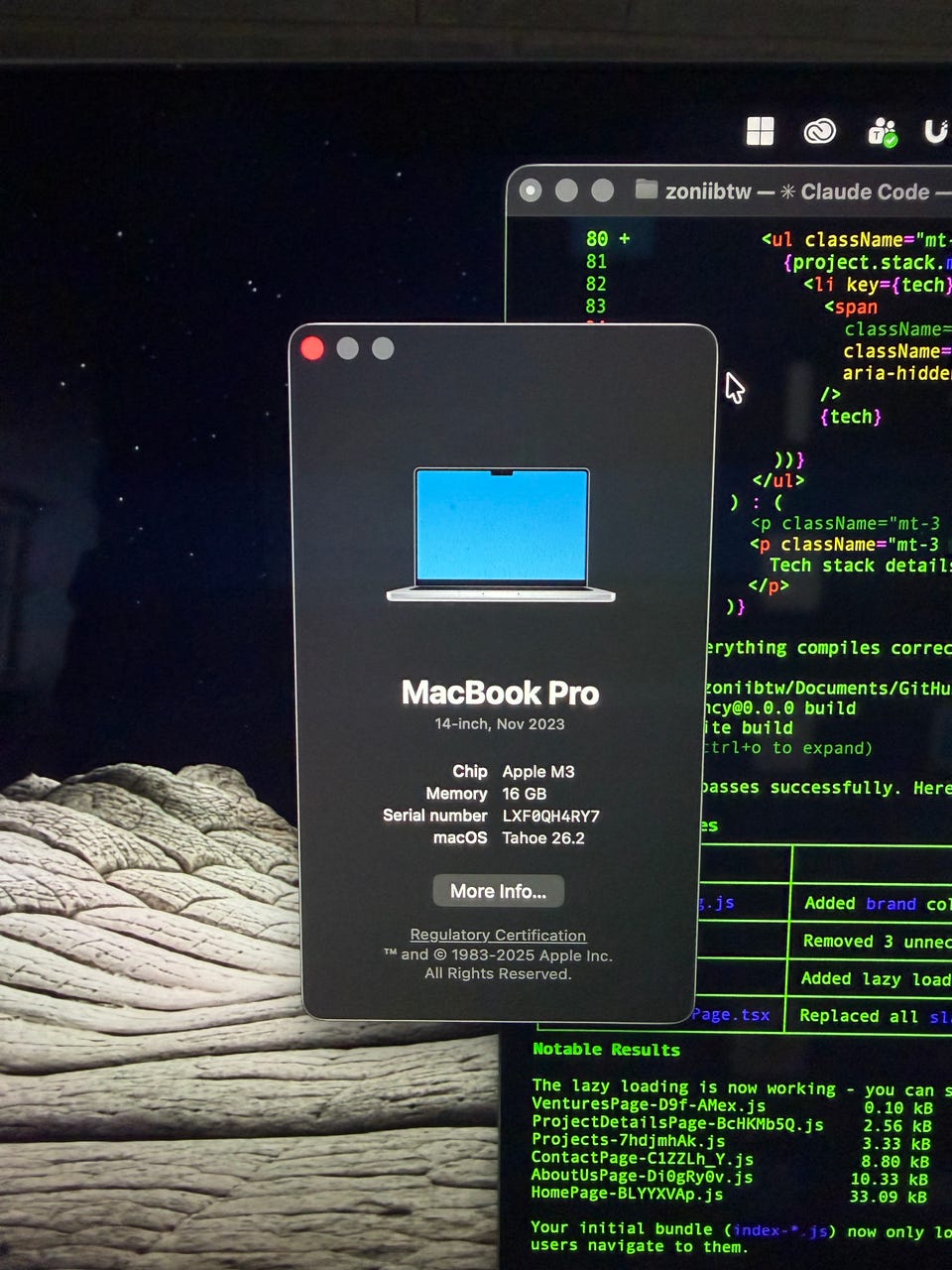Click the 'Apple M3' chip value
The width and height of the screenshot is (952, 1270).
click(538, 772)
